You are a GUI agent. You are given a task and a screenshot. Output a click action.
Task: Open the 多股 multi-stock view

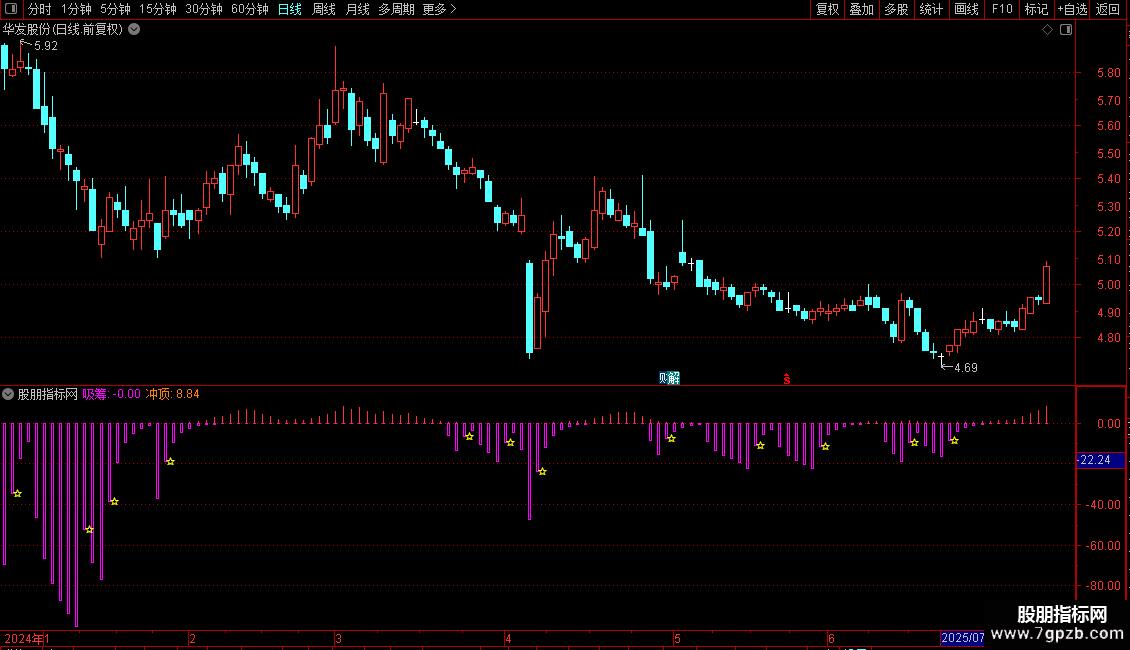pos(897,9)
